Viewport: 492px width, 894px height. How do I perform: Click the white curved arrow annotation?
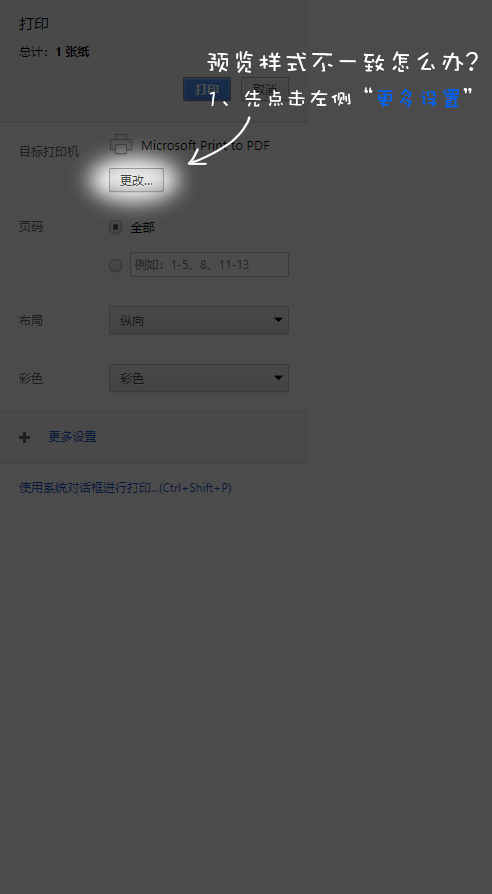220,141
